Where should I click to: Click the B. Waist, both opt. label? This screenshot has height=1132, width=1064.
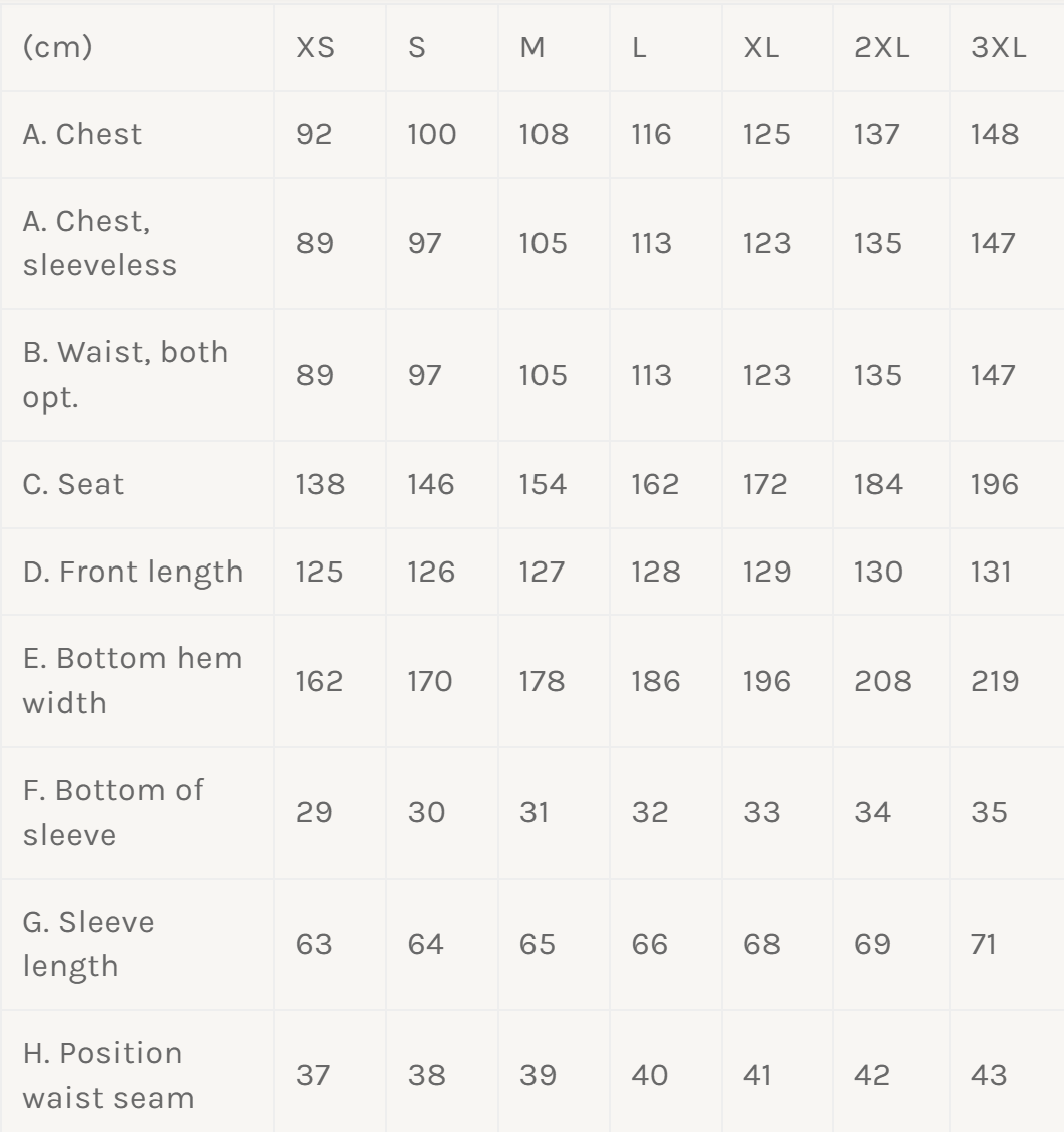[125, 374]
